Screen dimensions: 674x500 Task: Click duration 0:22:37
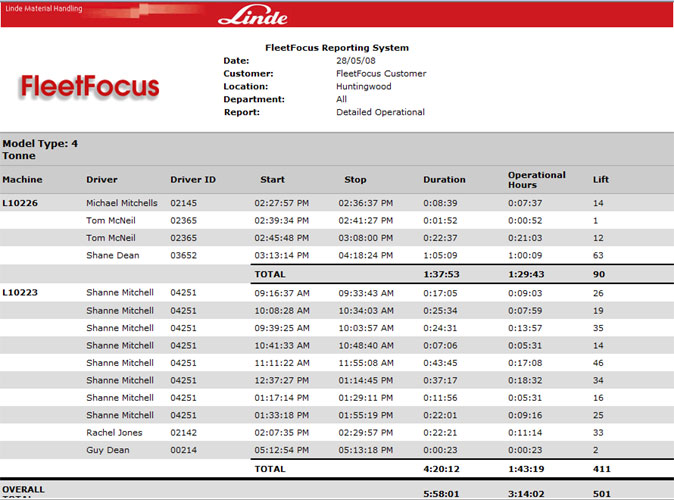point(440,238)
